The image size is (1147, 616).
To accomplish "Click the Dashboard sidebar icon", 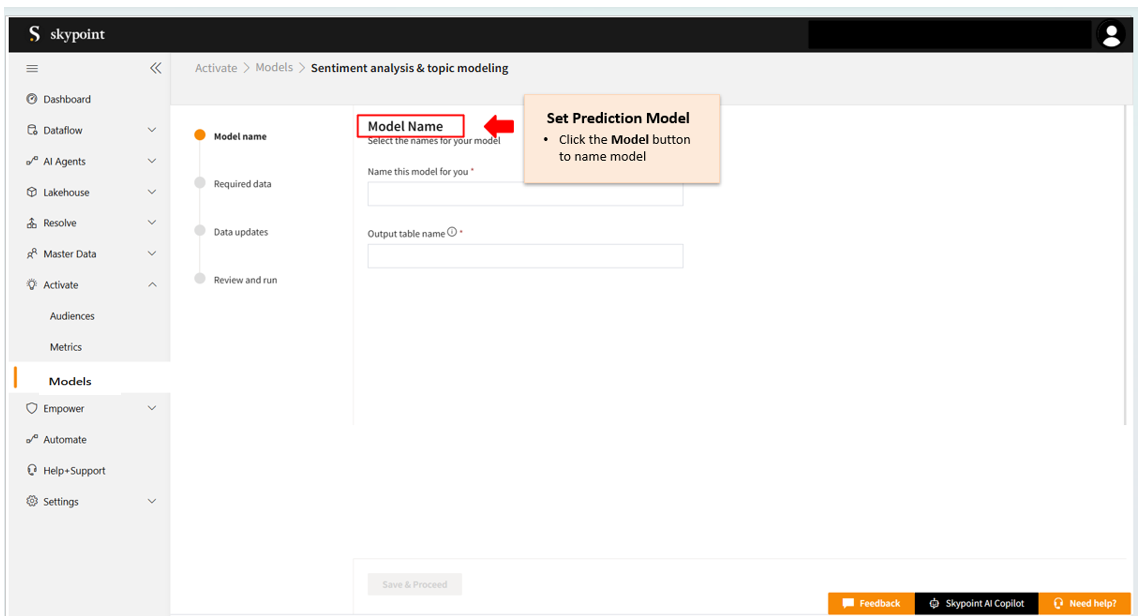I will 32,99.
